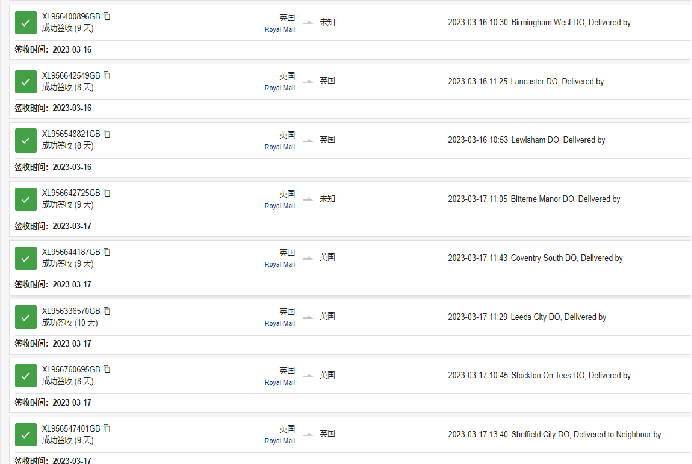
Task: Select the Lewisham DO delivered event text
Action: coord(526,140)
